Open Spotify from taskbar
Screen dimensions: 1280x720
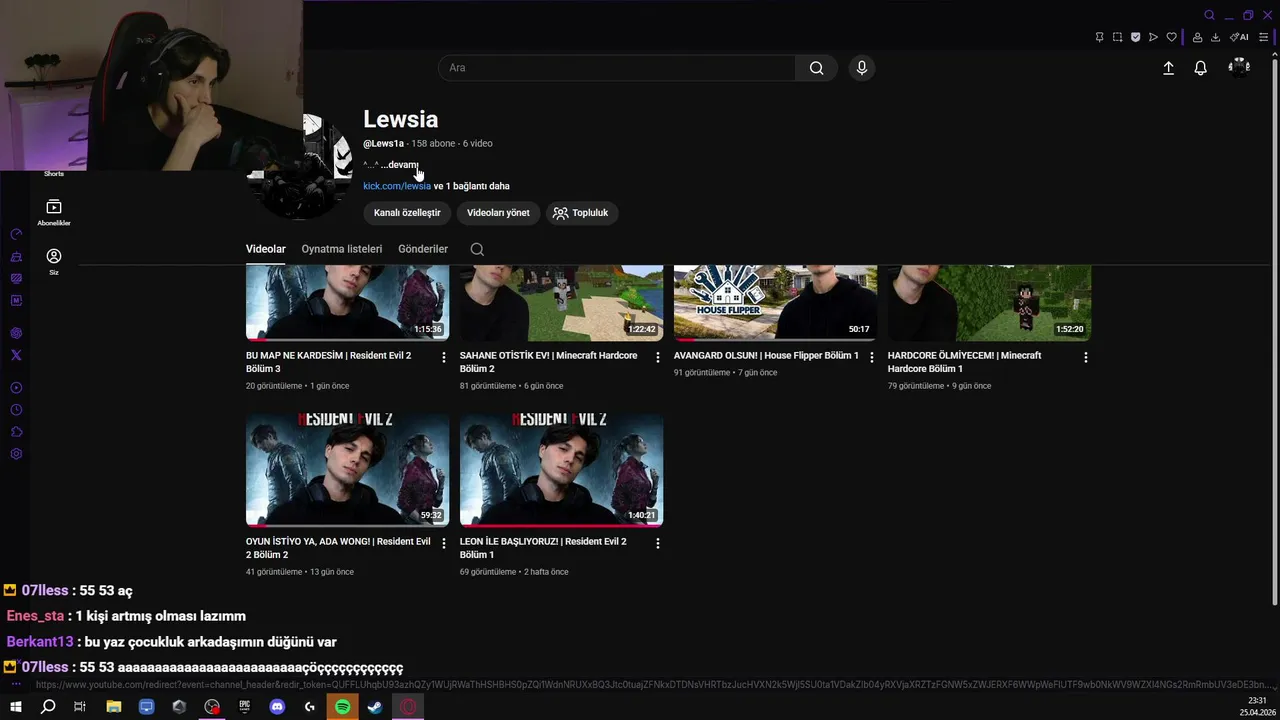point(342,707)
